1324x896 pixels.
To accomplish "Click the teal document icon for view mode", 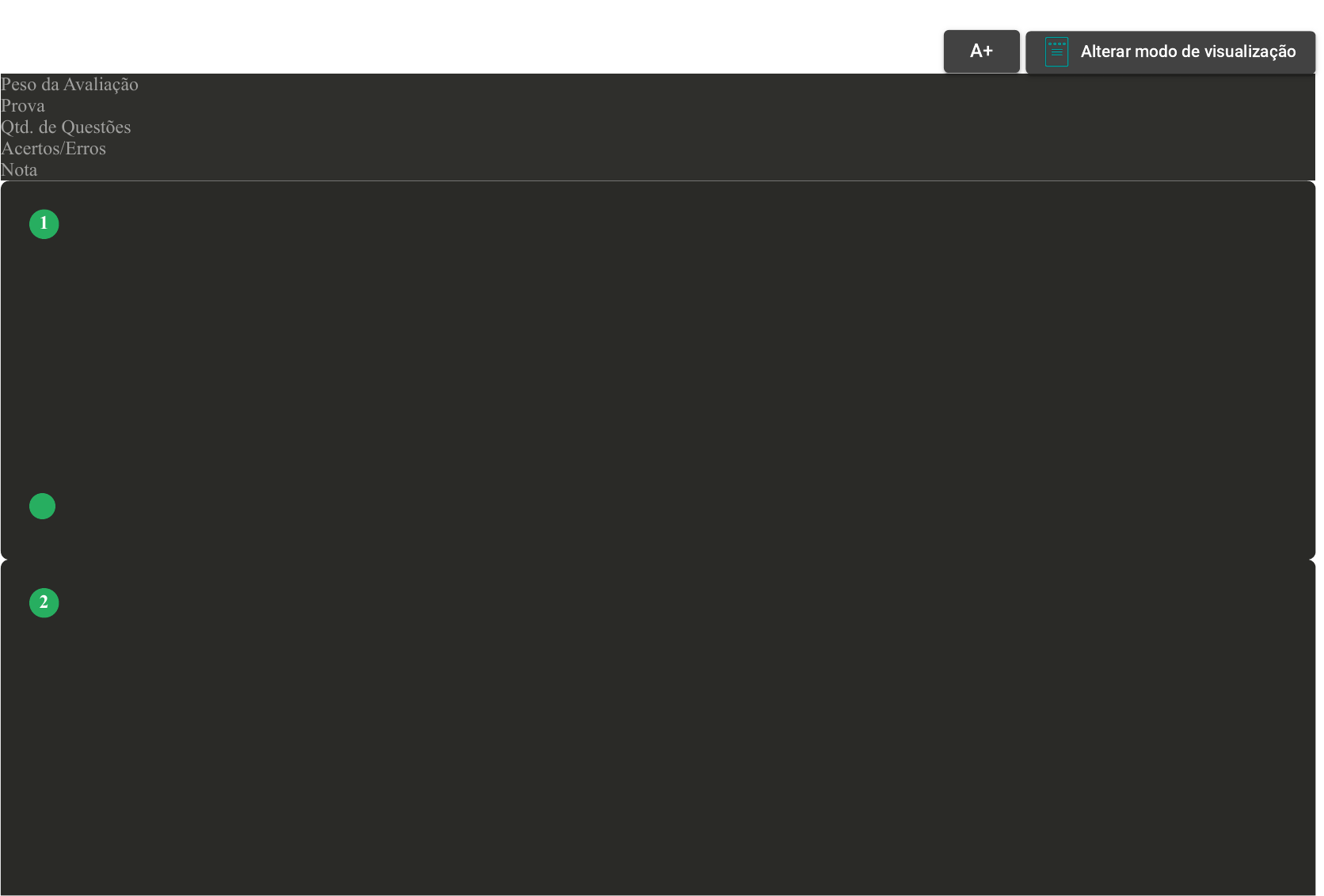I will tap(1056, 52).
